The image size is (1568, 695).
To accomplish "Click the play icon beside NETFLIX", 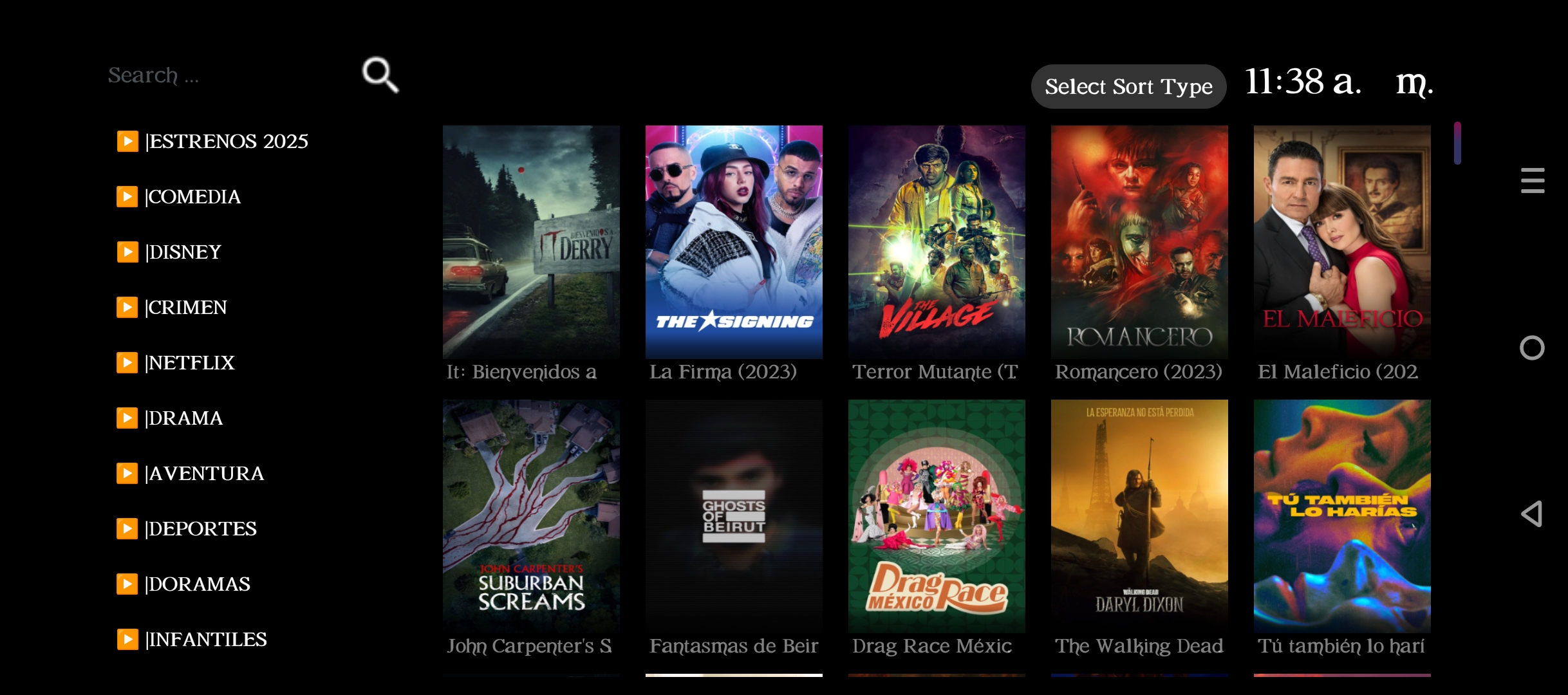I will [127, 362].
